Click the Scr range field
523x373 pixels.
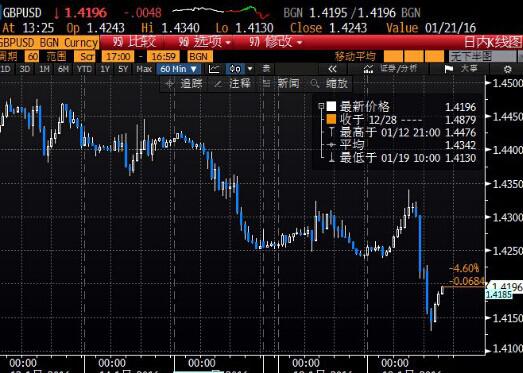click(86, 56)
